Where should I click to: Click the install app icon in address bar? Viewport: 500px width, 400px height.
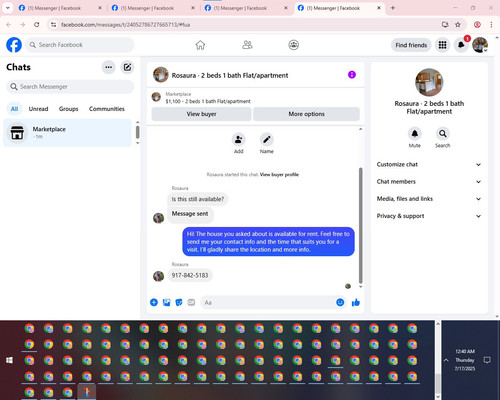445,24
